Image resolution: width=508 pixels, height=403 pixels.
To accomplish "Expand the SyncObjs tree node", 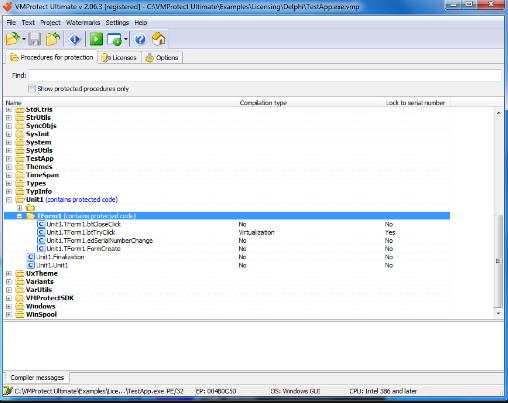I will click(x=9, y=126).
